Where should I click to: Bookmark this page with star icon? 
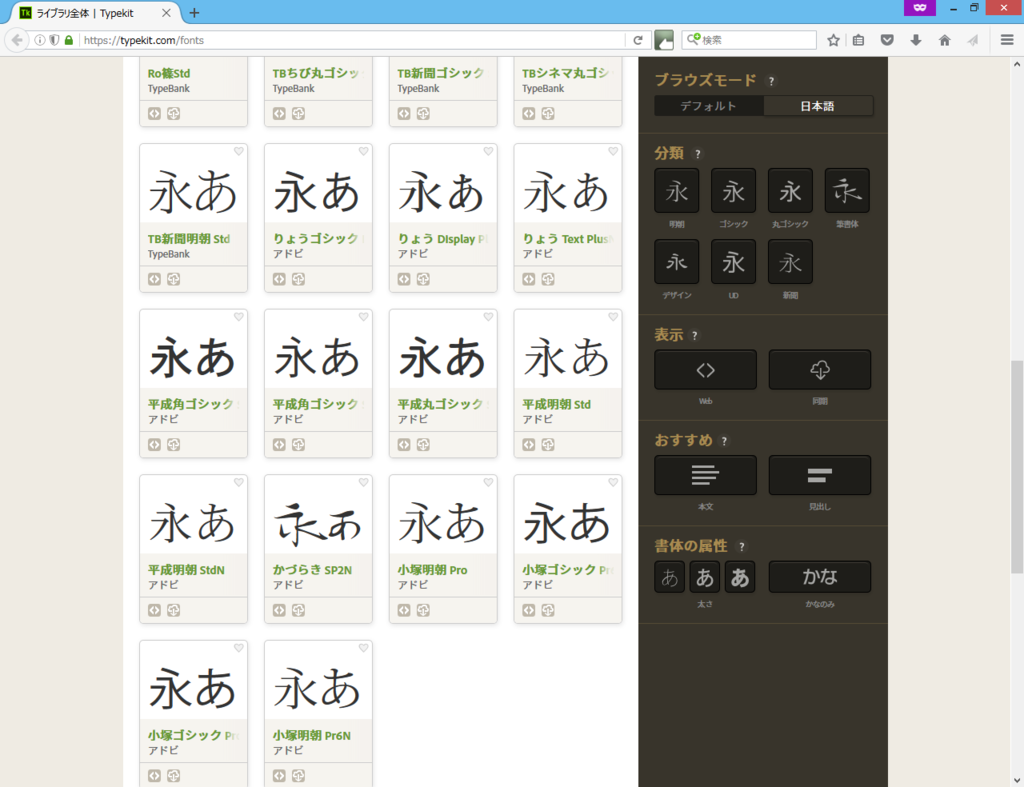click(x=833, y=40)
